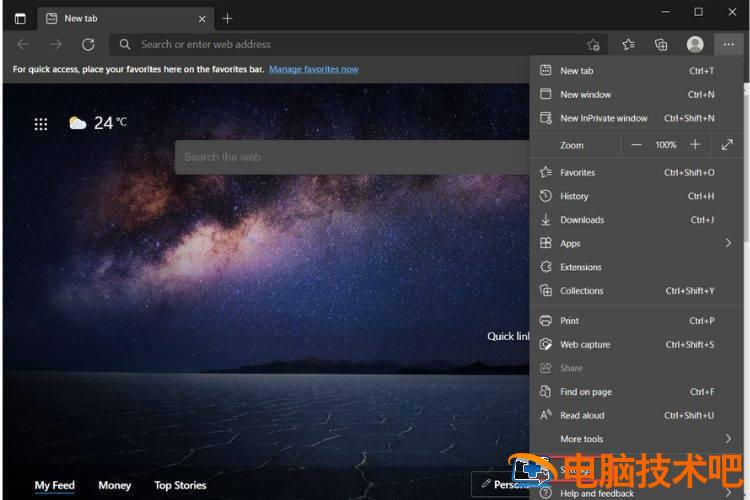The width and height of the screenshot is (750, 500).
Task: Select New tab in the menu
Action: pyautogui.click(x=637, y=71)
